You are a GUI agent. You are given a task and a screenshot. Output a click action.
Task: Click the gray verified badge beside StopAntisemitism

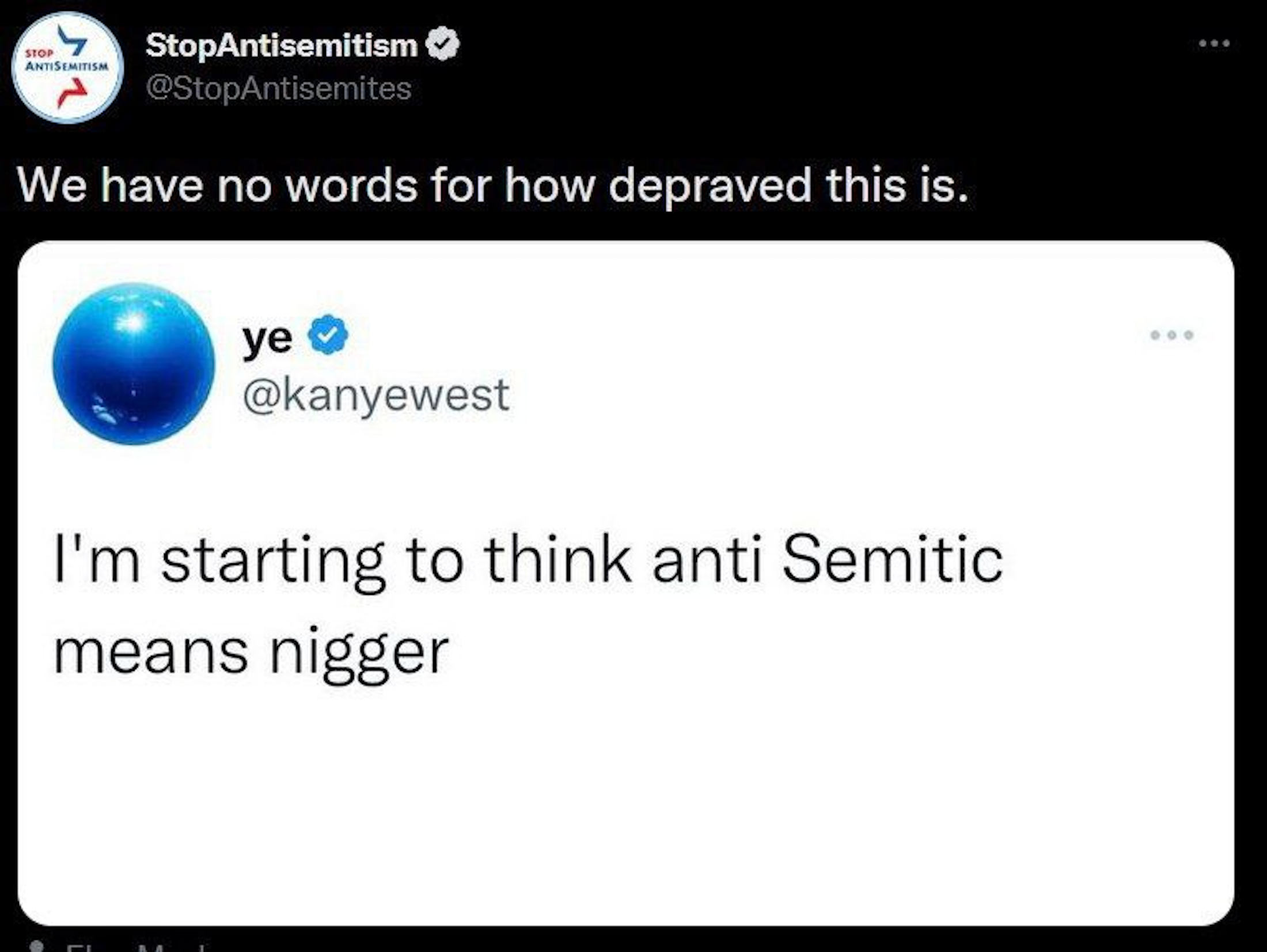click(x=442, y=44)
